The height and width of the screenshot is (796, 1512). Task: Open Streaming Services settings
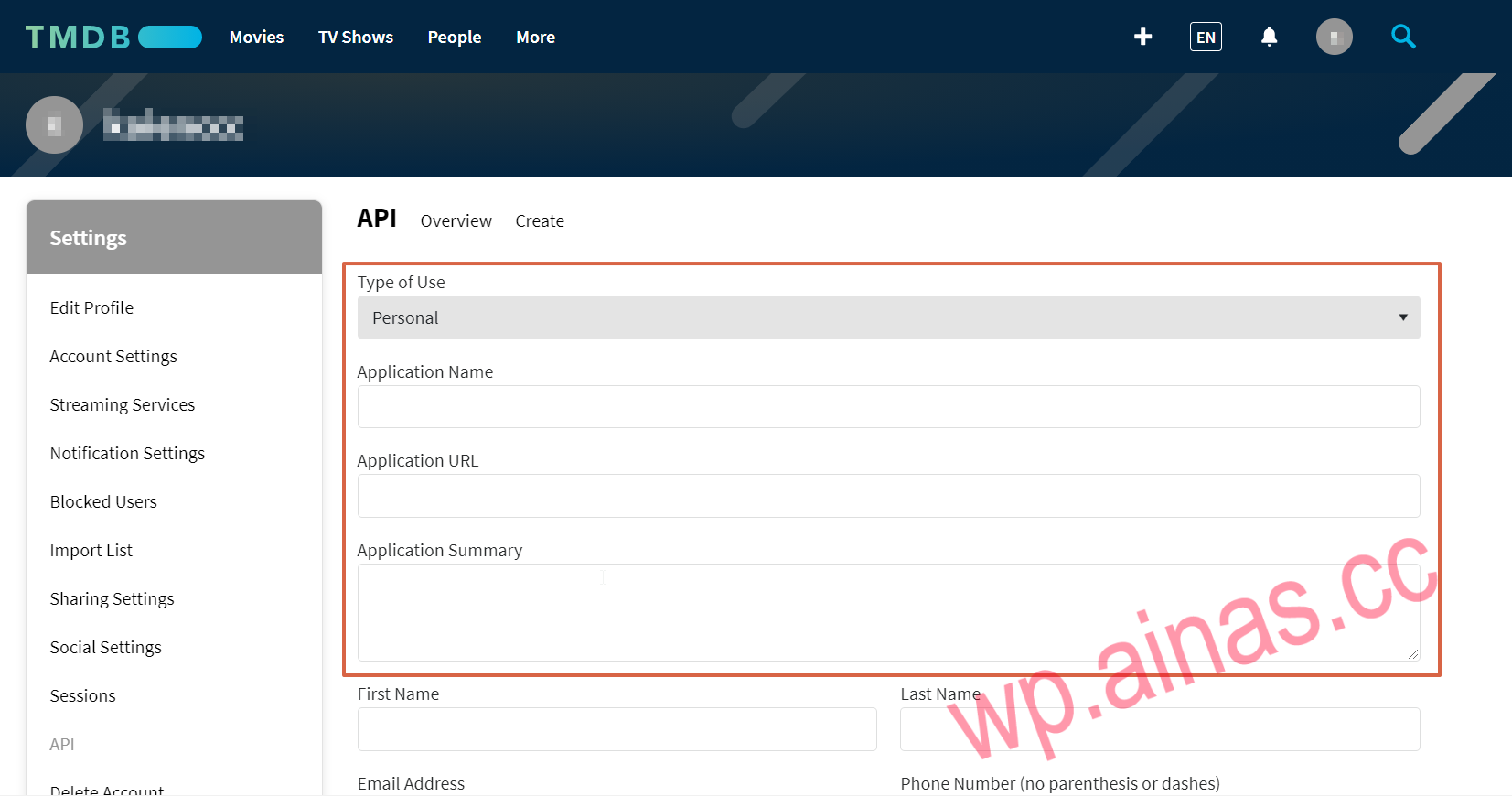point(123,405)
